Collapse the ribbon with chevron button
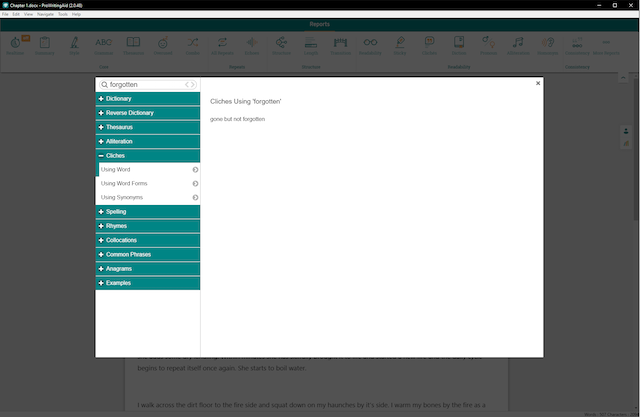 click(x=623, y=78)
